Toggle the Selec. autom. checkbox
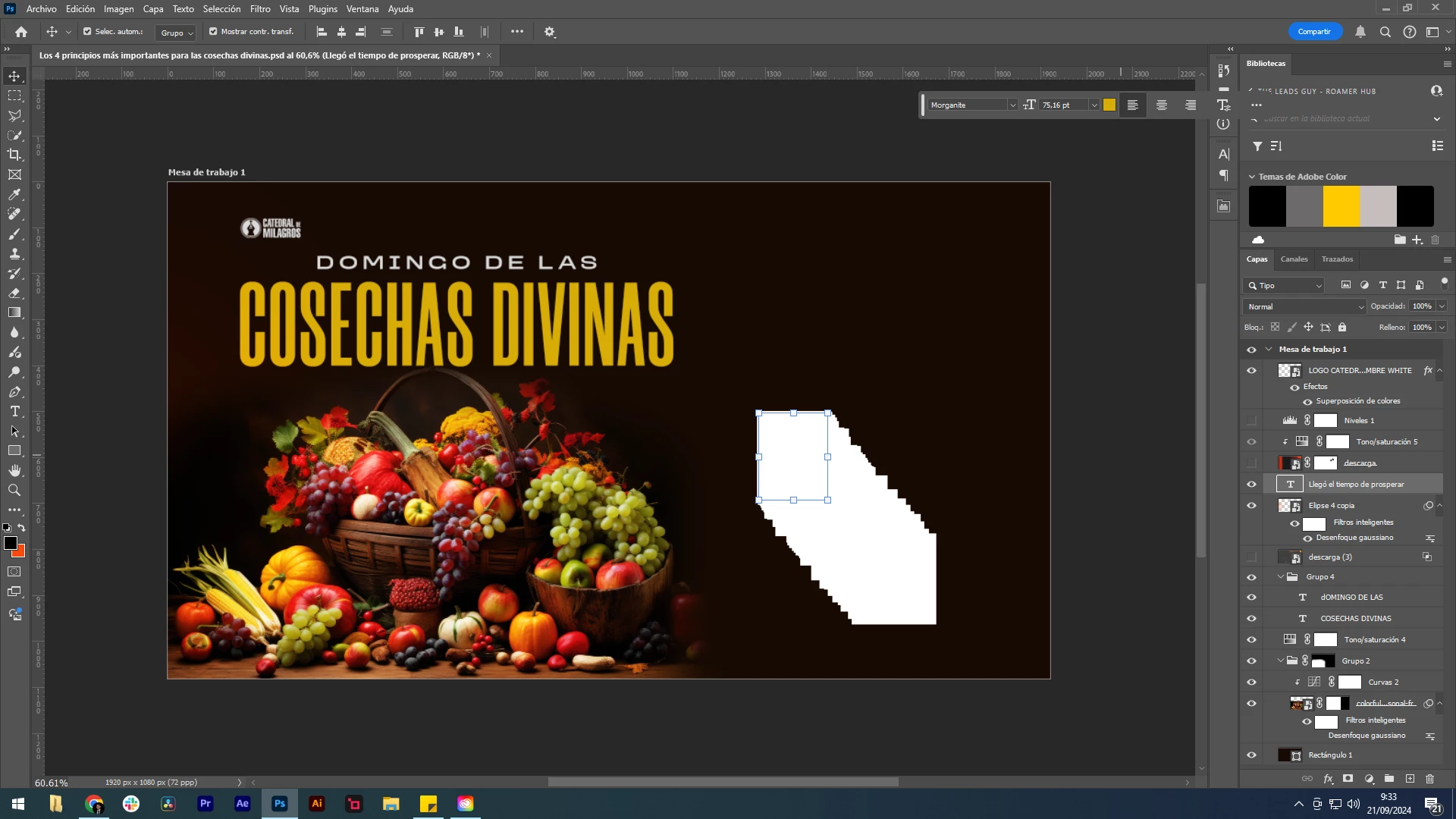1456x819 pixels. click(87, 32)
